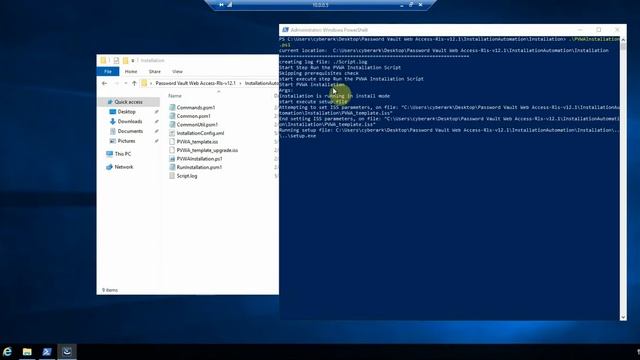Click the Back arrow in File Explorer

[x=104, y=83]
